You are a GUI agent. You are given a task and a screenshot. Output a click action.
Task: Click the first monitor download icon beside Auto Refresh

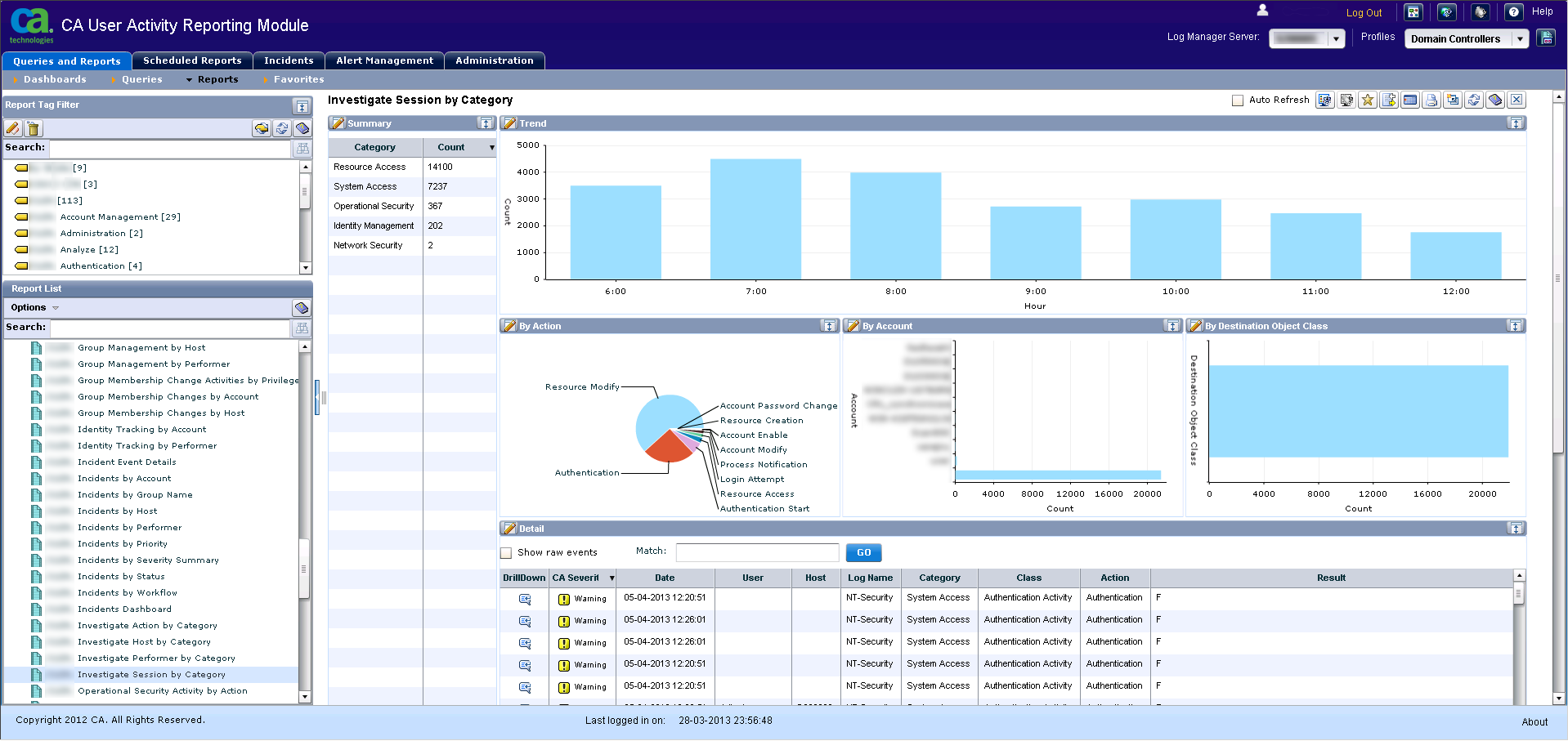(x=1325, y=100)
